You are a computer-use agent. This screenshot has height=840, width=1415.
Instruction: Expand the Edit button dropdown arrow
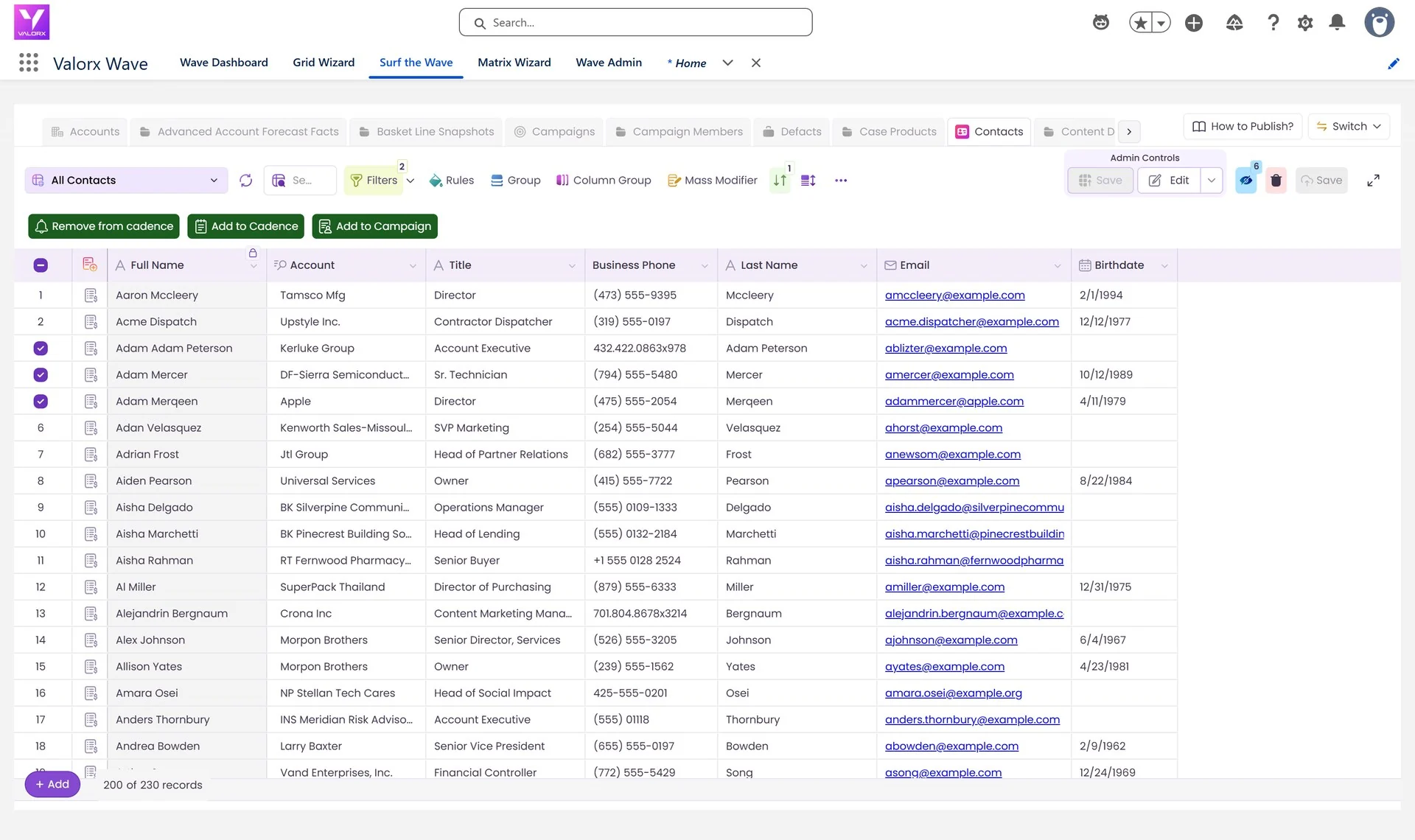1212,181
